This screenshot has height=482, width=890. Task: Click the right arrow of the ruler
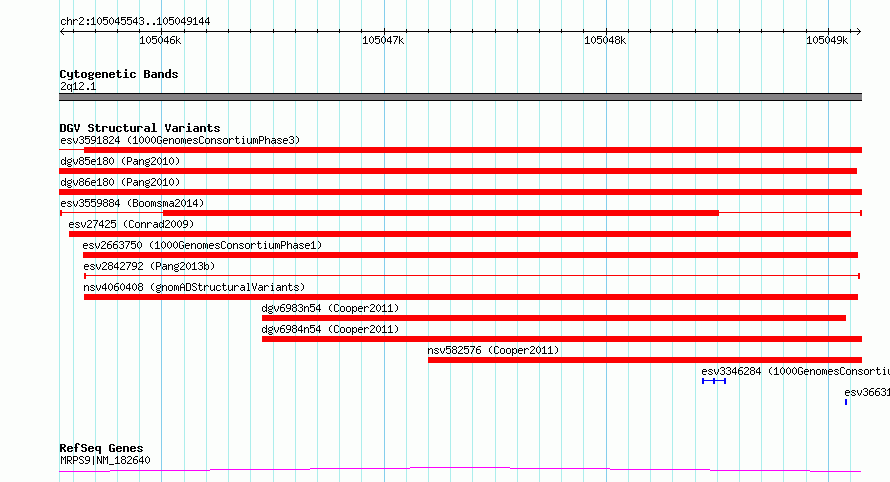tap(858, 32)
